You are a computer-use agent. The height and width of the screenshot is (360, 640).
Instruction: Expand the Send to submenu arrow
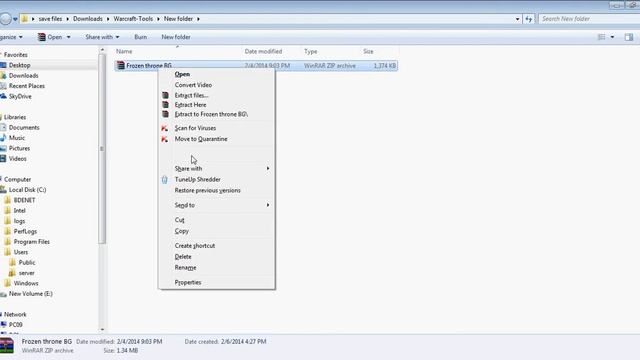(268, 205)
